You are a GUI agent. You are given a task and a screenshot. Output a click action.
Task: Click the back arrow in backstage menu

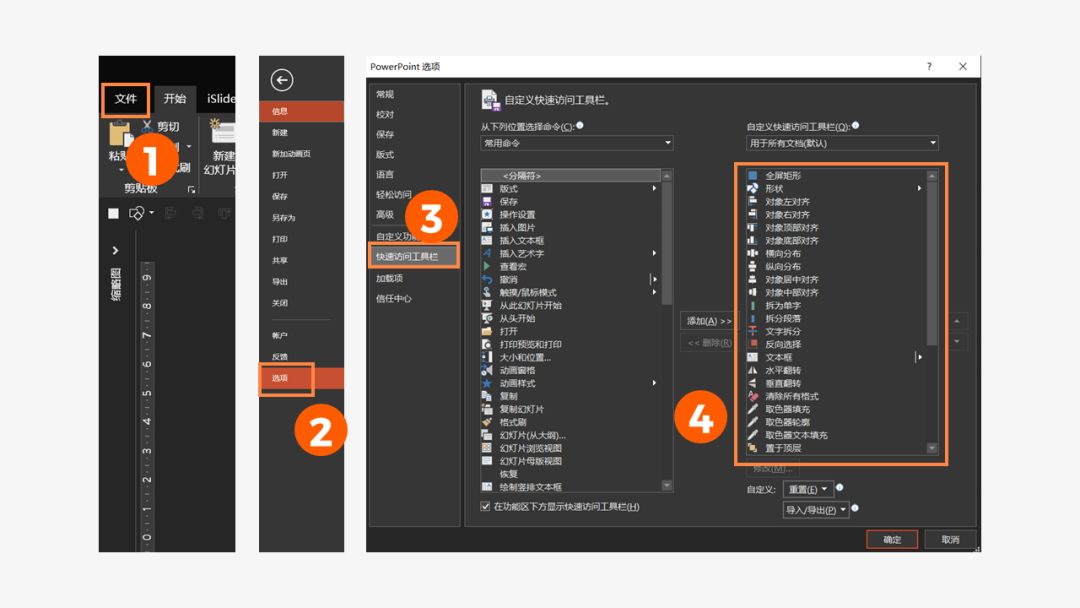click(x=282, y=81)
